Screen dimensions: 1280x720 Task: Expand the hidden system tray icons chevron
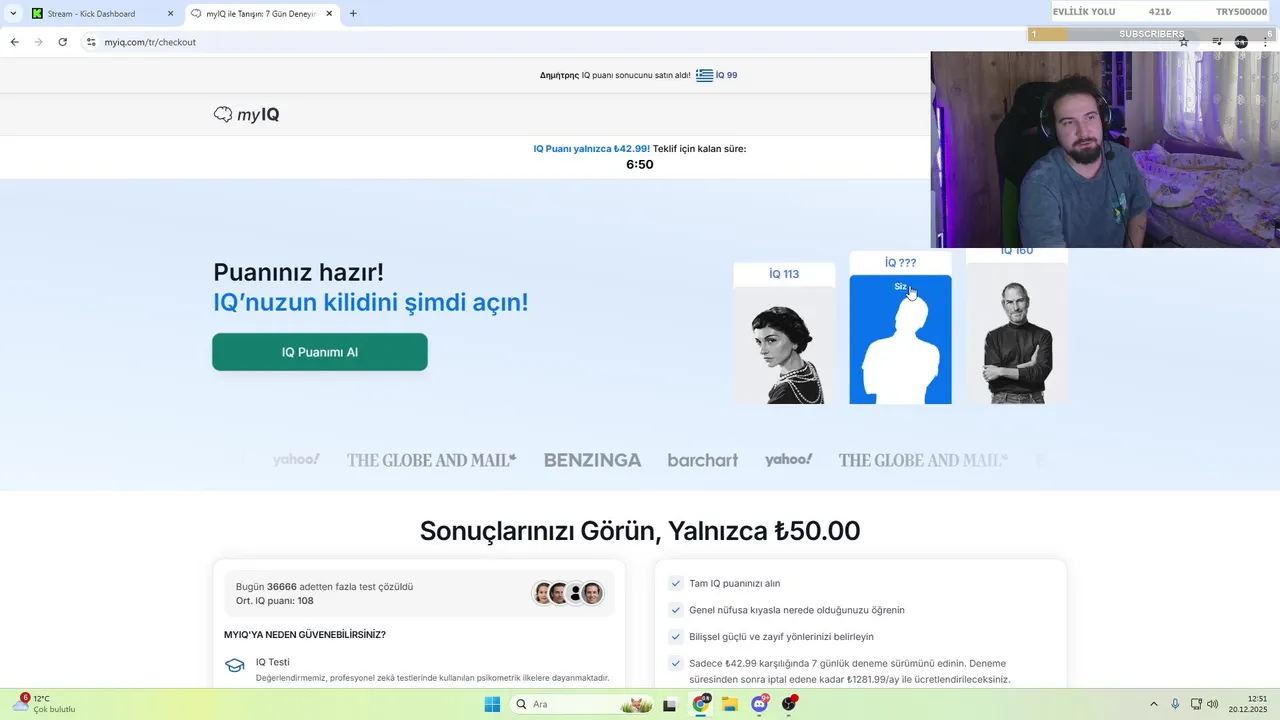pos(1153,704)
